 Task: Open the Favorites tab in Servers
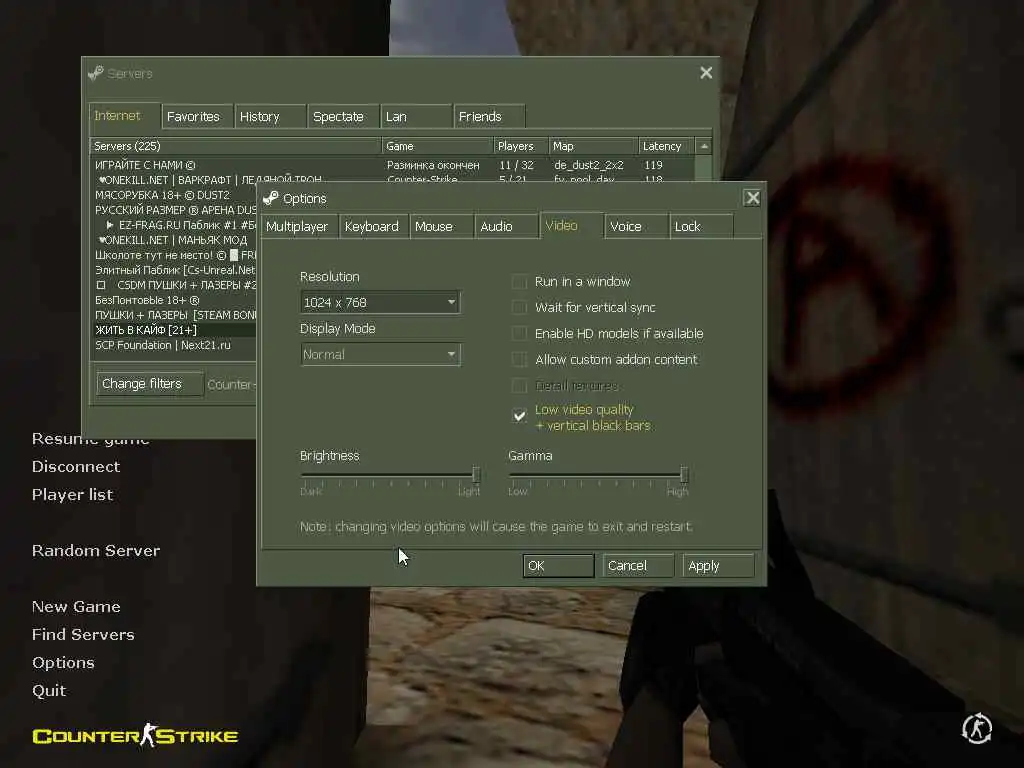(x=197, y=116)
